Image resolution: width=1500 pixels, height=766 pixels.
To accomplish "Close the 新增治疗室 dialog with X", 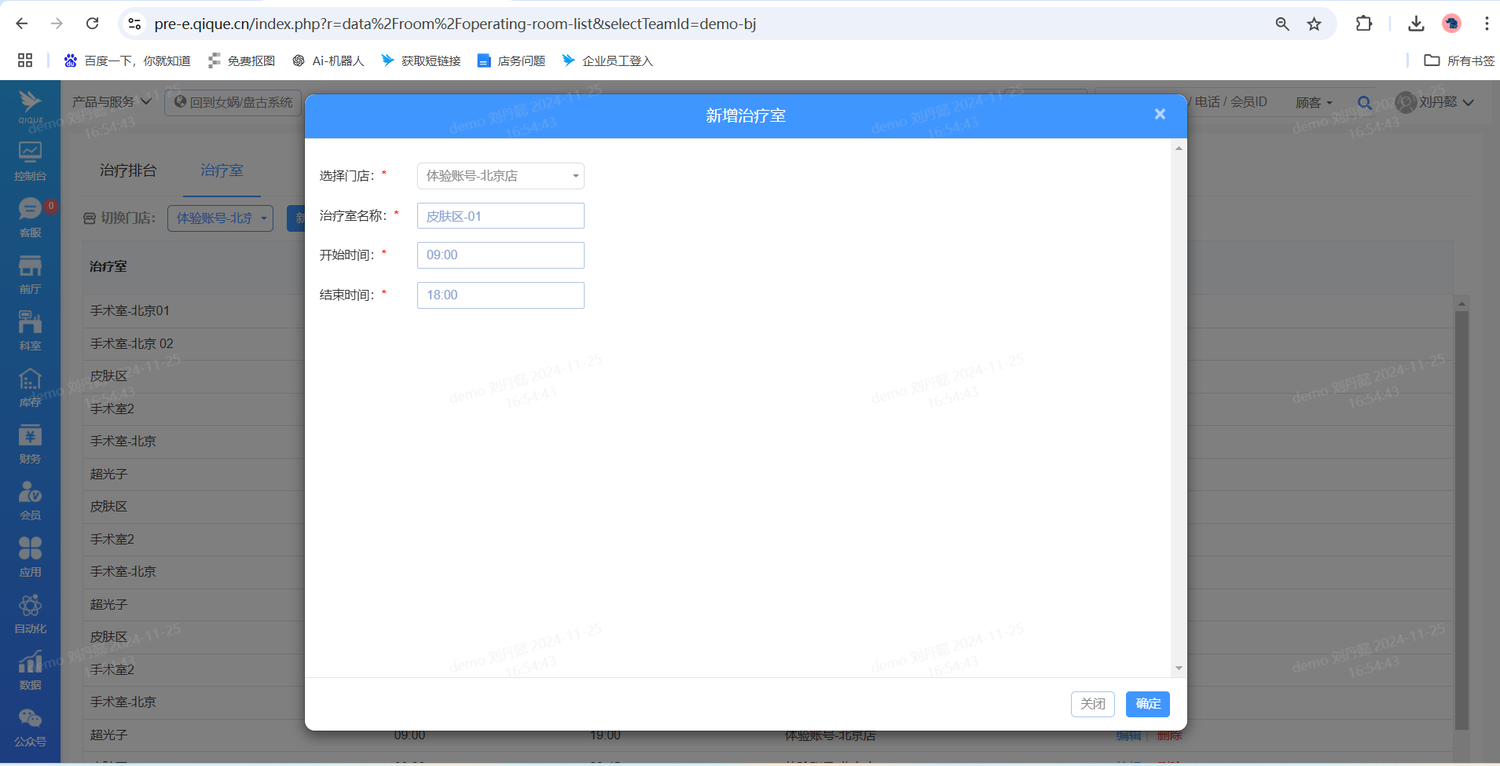I will tap(1160, 114).
